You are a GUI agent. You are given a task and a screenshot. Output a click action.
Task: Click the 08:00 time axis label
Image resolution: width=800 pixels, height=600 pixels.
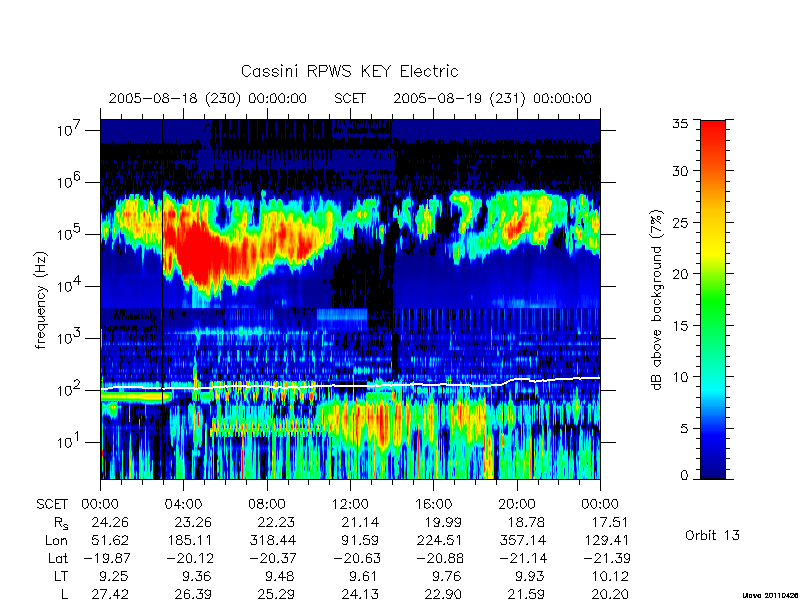point(266,504)
